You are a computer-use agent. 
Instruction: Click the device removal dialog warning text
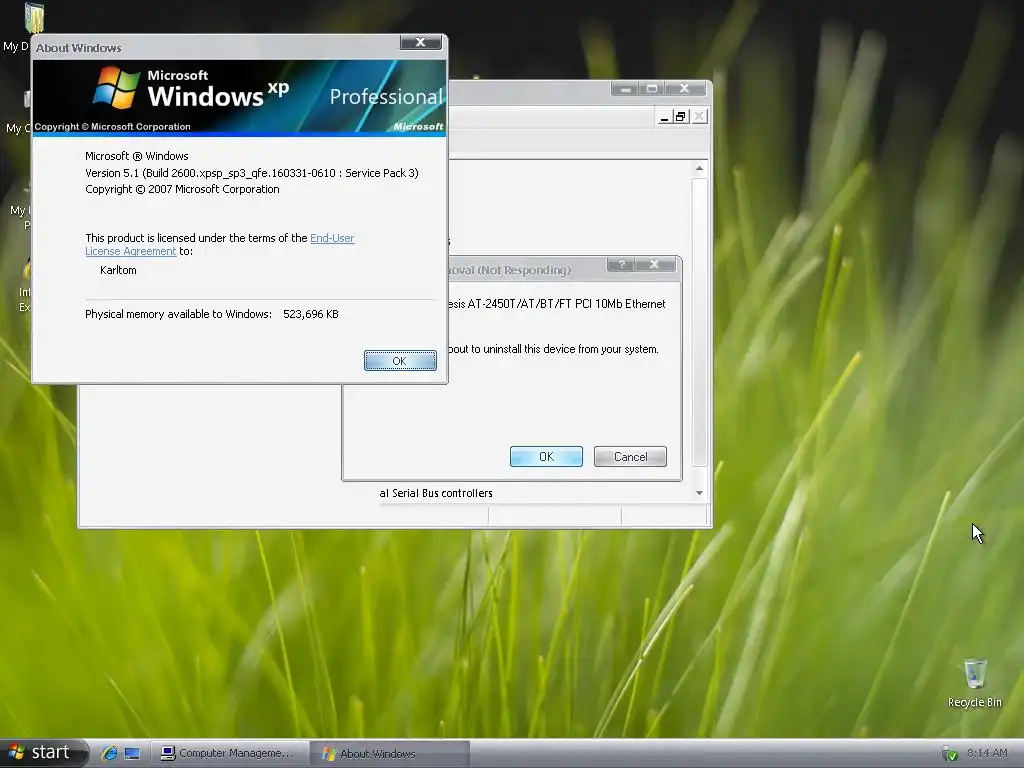point(552,349)
